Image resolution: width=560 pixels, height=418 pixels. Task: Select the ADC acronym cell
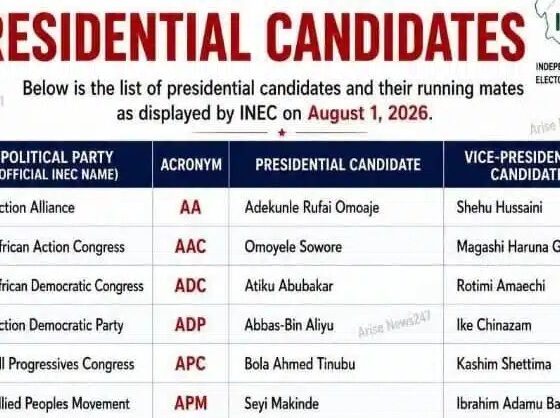pos(191,286)
